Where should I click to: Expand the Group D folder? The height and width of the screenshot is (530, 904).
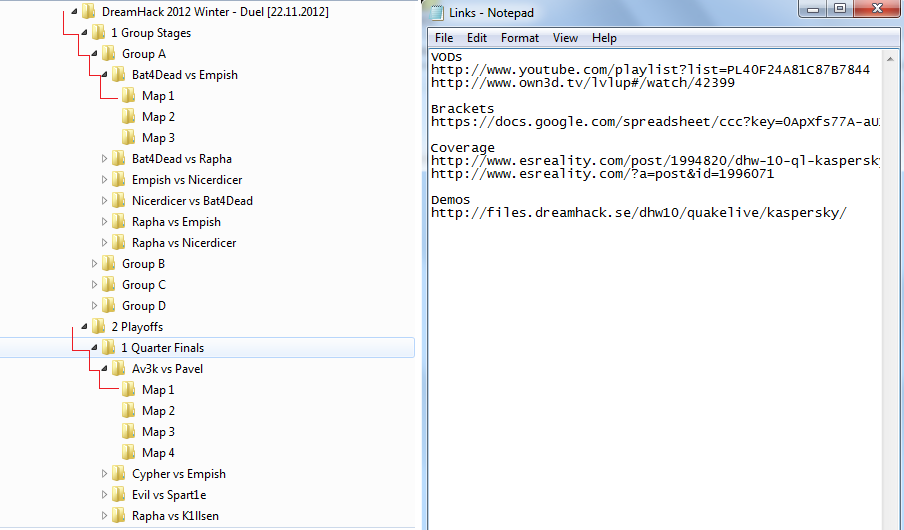95,306
